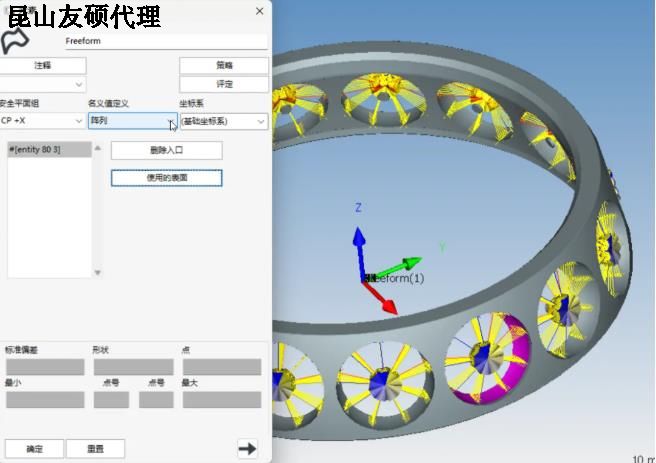This screenshot has height=463, width=656.
Task: Open the 策略 strategy button
Action: (x=223, y=65)
